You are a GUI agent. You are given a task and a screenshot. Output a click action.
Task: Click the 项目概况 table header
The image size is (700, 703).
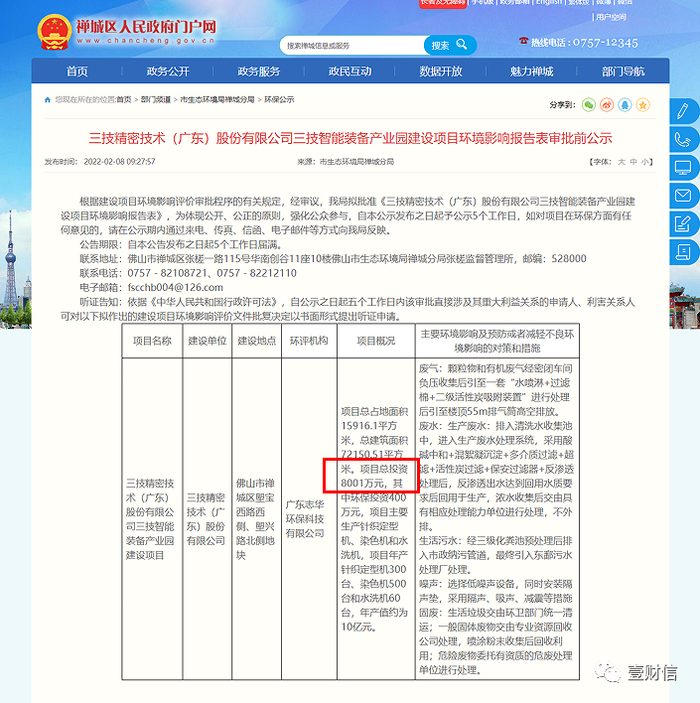pyautogui.click(x=376, y=341)
